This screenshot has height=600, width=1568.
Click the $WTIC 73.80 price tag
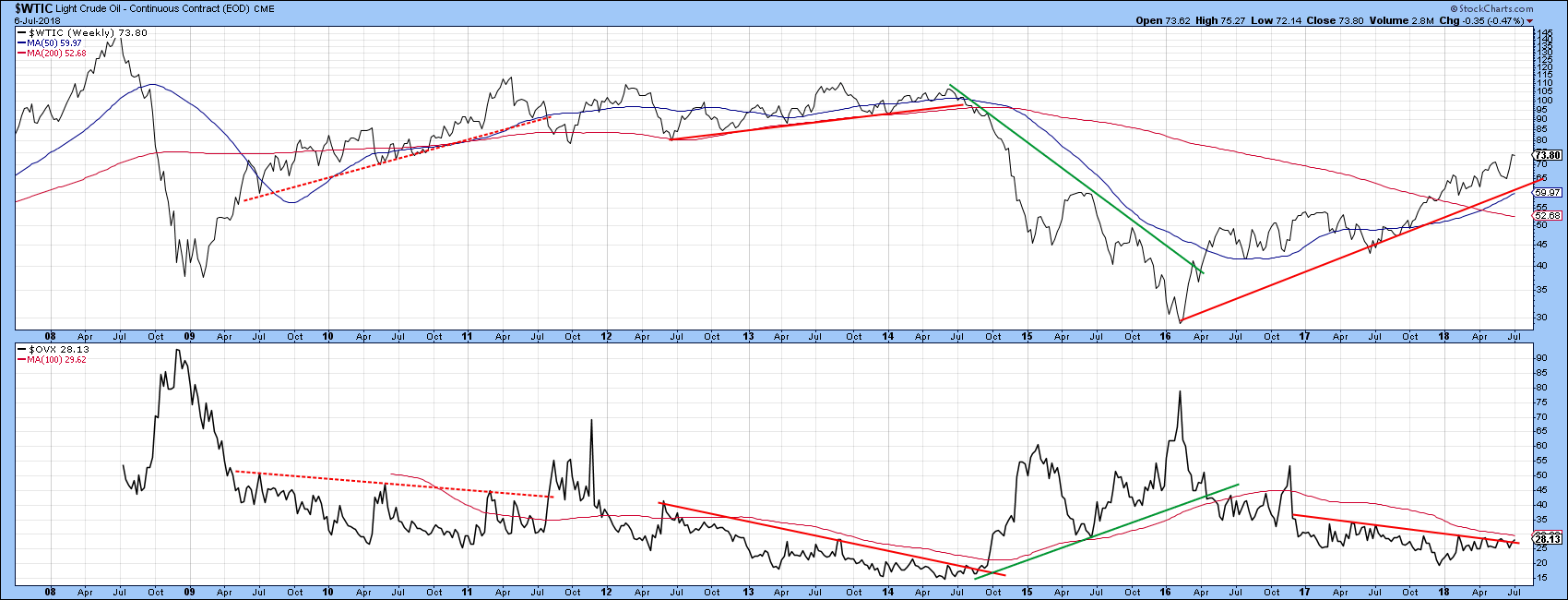(x=1548, y=155)
